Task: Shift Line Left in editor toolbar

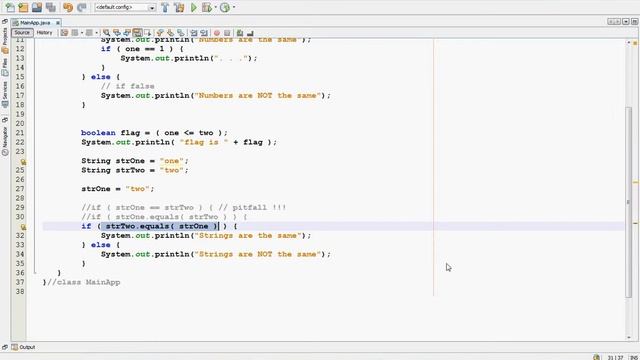Action: click(194, 33)
